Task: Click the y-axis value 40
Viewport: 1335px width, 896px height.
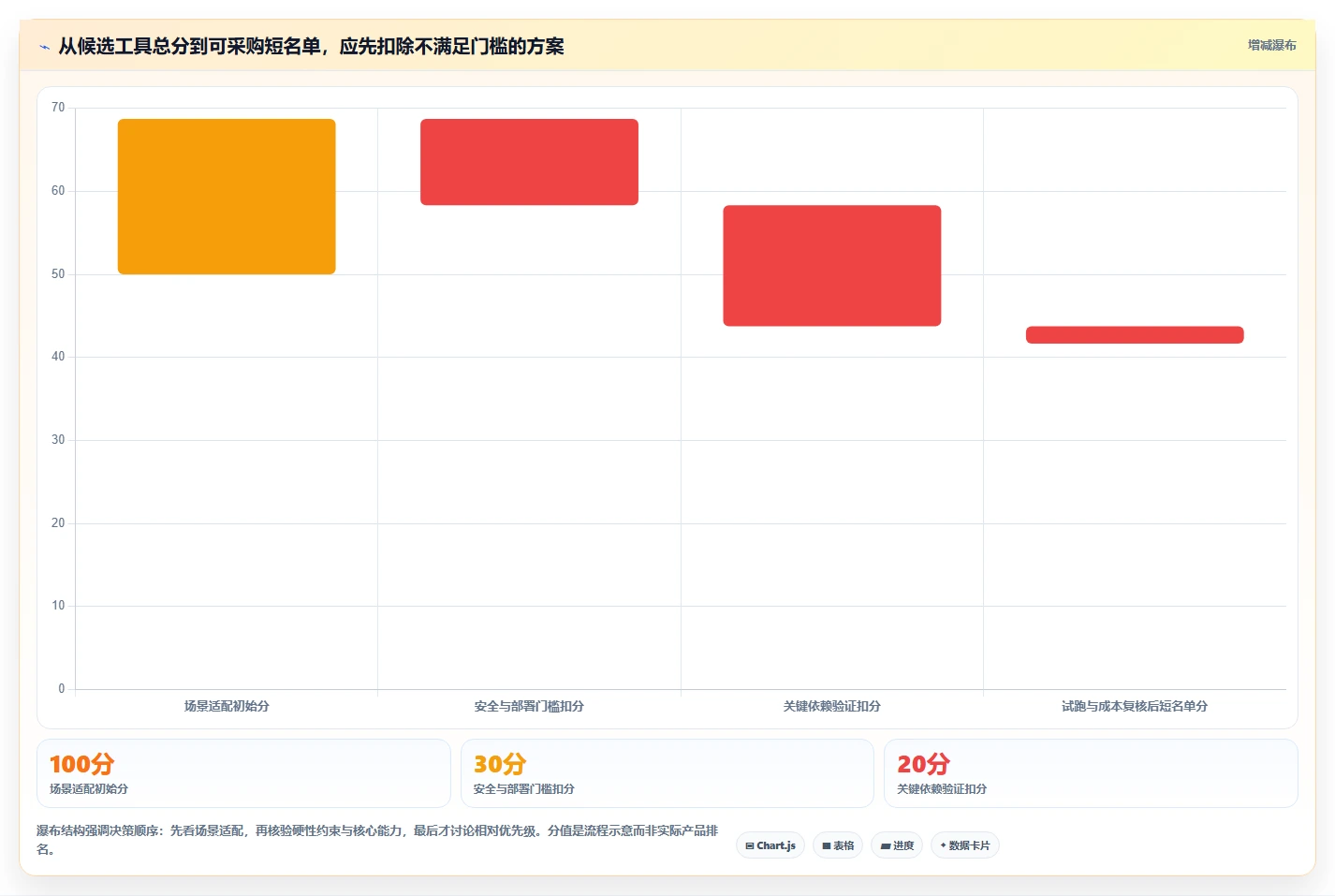Action: pyautogui.click(x=58, y=357)
